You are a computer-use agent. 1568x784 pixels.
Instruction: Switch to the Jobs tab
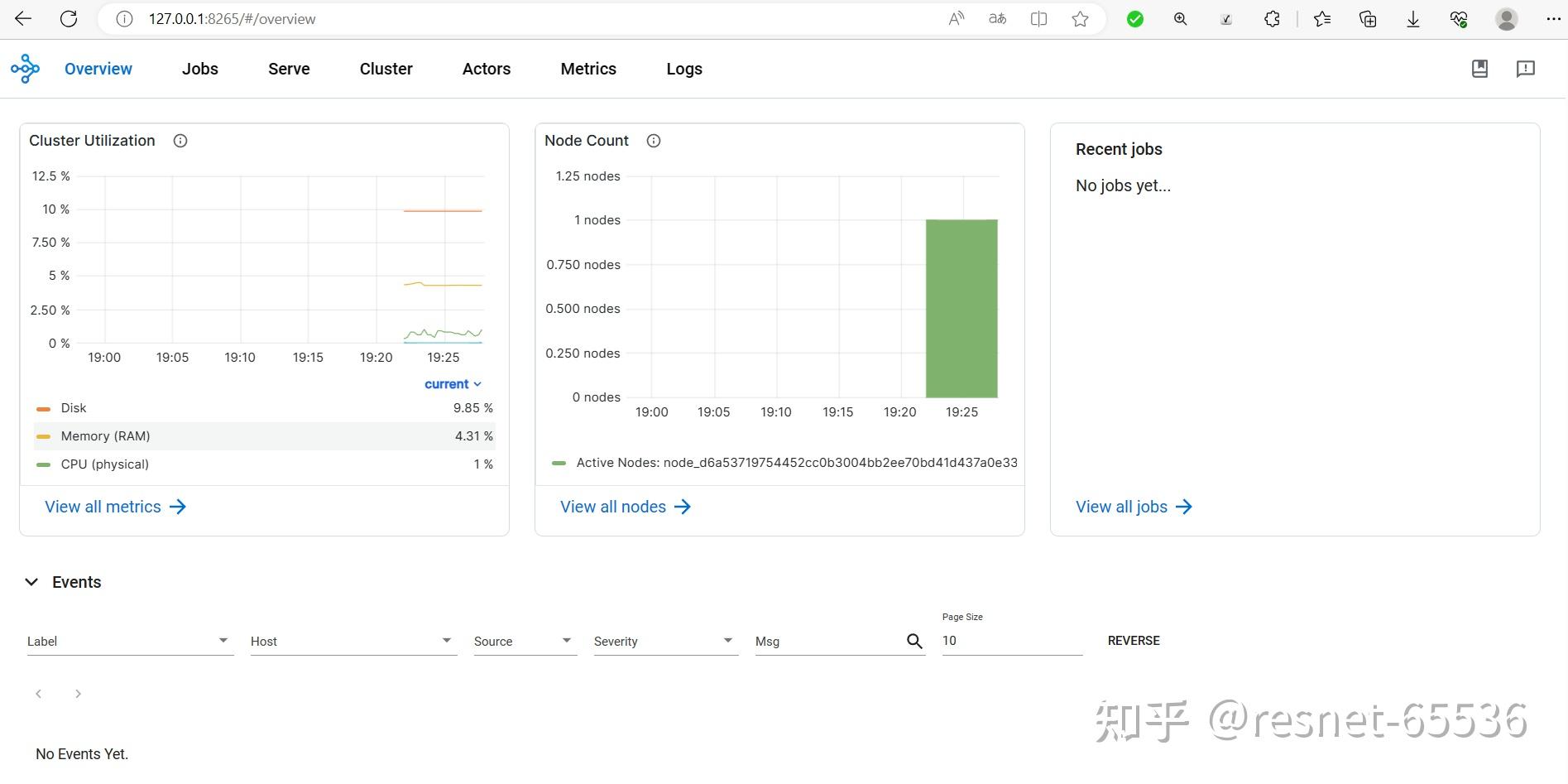[x=199, y=69]
